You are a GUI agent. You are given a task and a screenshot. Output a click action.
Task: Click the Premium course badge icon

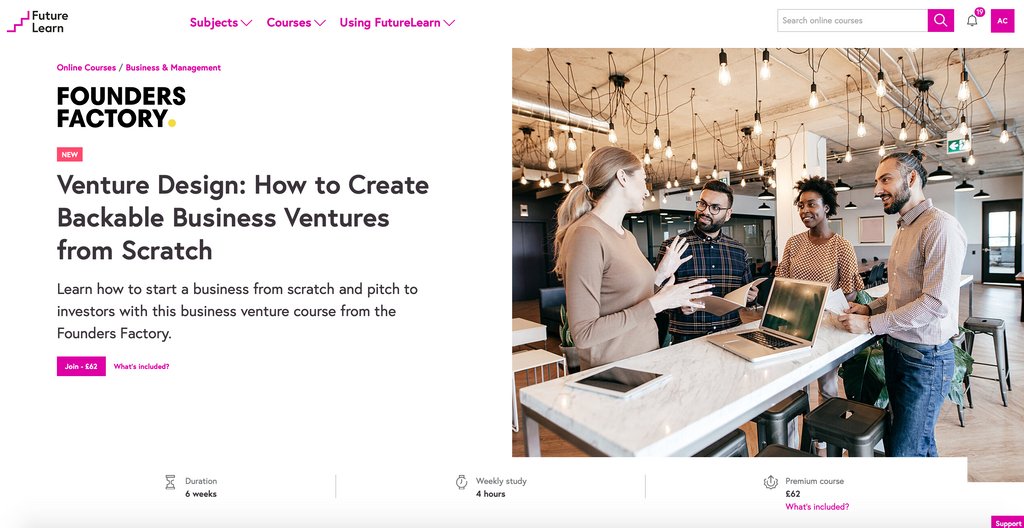[x=771, y=482]
